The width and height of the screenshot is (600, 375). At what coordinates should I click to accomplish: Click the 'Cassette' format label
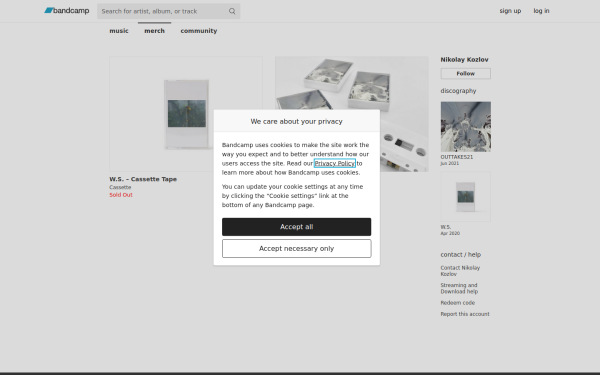tap(120, 187)
